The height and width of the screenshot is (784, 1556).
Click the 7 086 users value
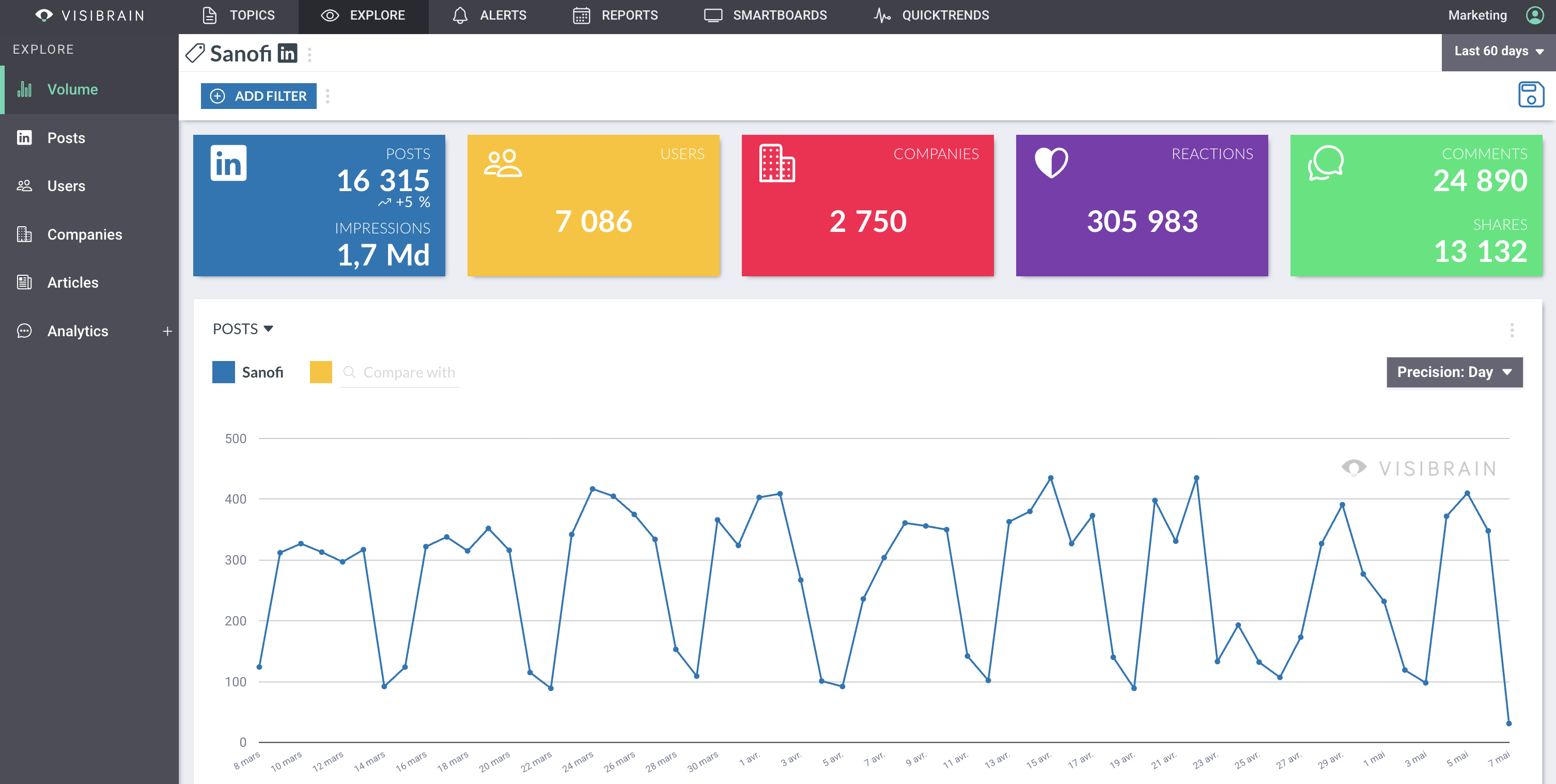tap(593, 221)
